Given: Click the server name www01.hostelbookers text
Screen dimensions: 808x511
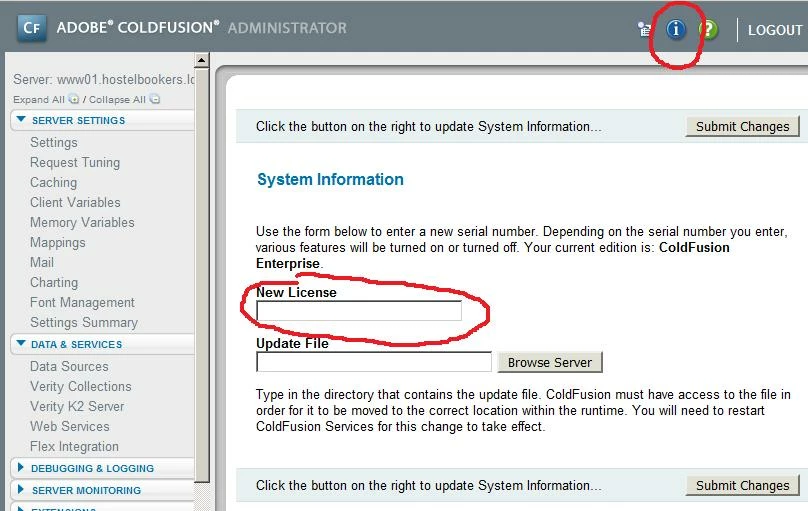Looking at the screenshot, I should (125, 79).
